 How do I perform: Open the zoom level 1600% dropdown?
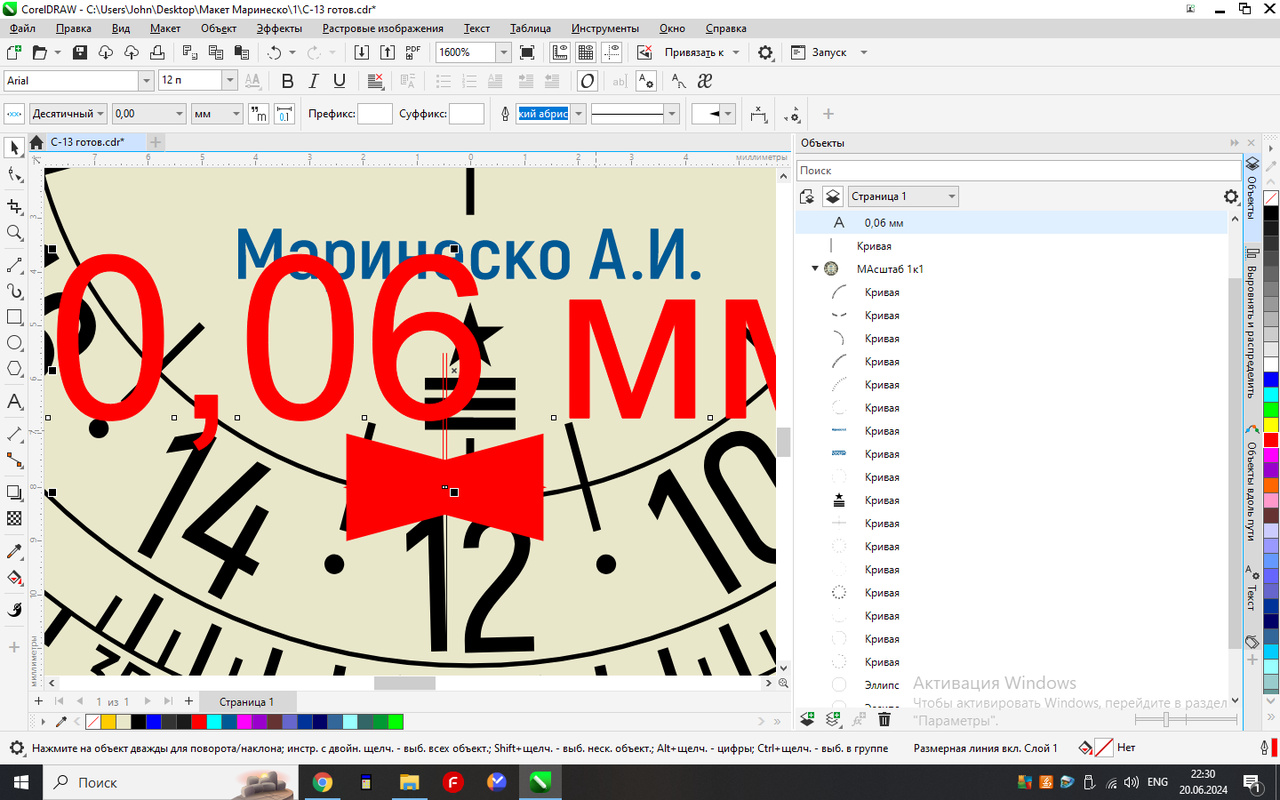(503, 53)
